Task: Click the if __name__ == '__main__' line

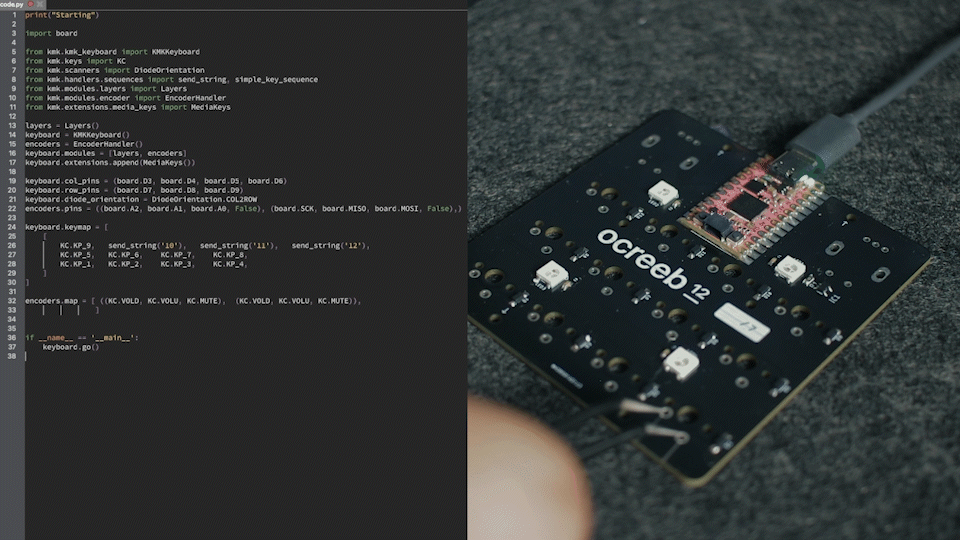Action: (x=82, y=338)
